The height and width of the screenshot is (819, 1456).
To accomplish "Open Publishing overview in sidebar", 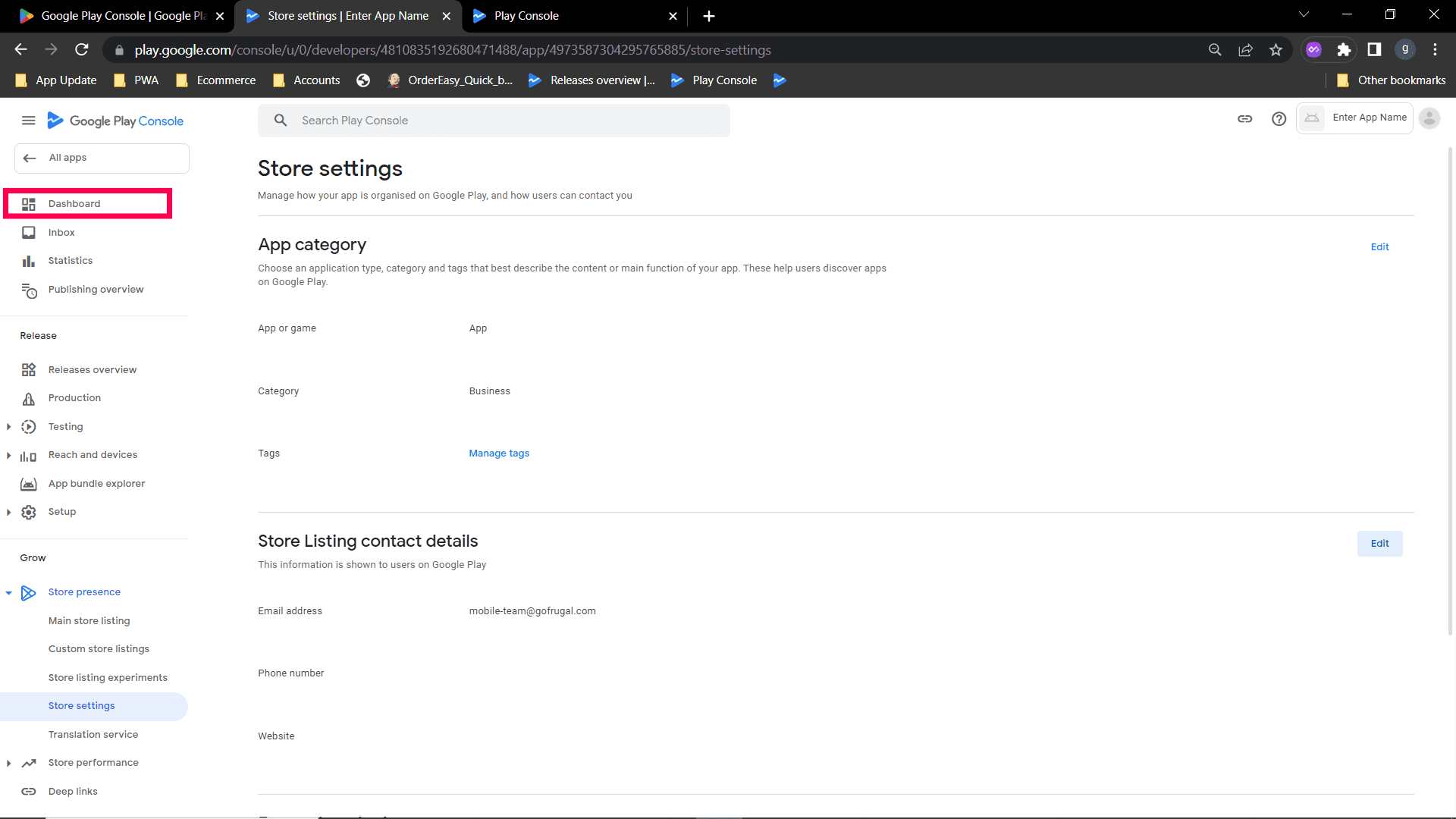I will (x=96, y=290).
